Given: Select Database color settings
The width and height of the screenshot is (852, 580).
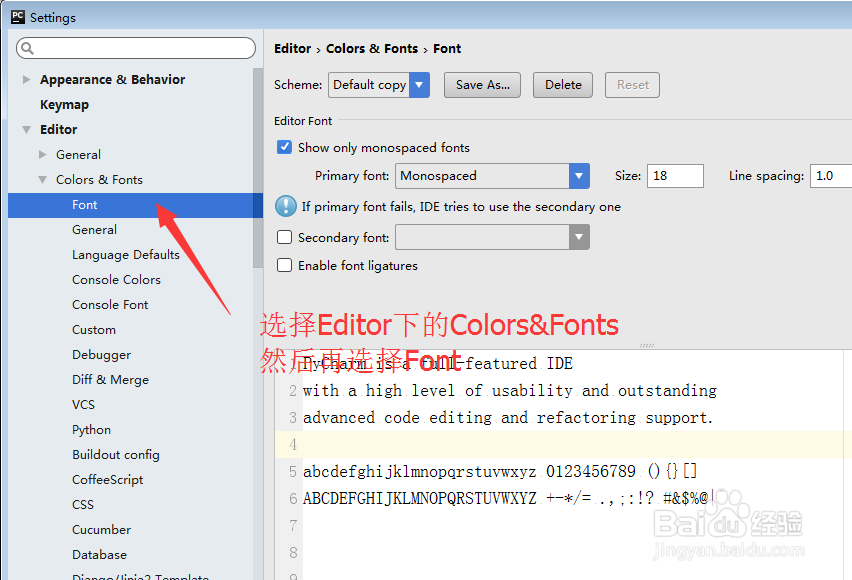Looking at the screenshot, I should 99,555.
